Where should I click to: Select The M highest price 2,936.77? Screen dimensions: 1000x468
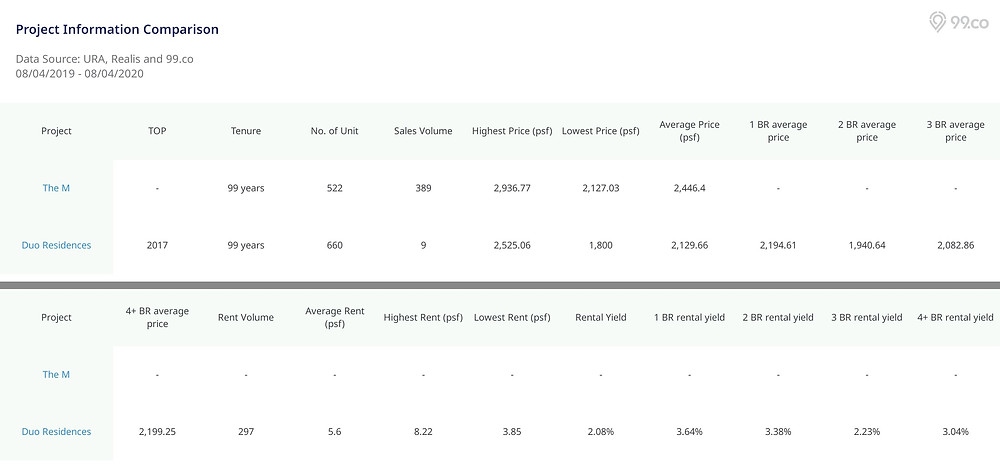512,188
